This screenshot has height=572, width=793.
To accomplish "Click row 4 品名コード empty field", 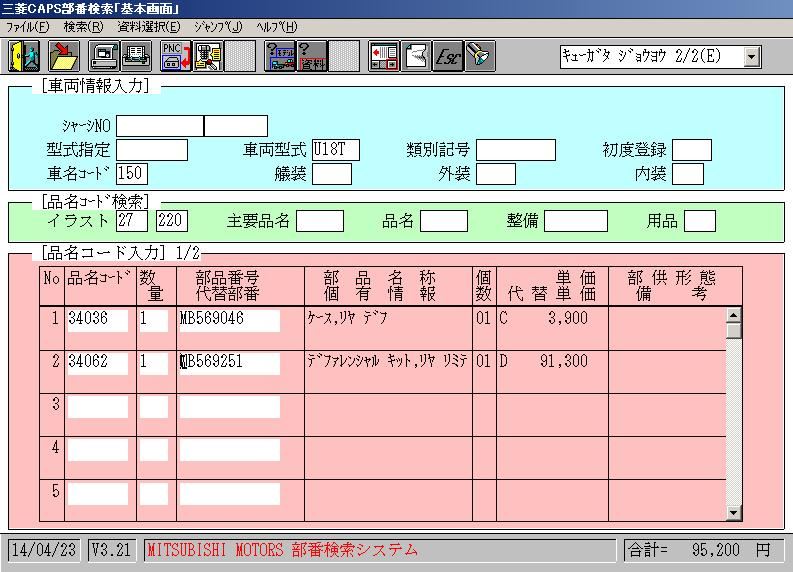I will [x=98, y=450].
